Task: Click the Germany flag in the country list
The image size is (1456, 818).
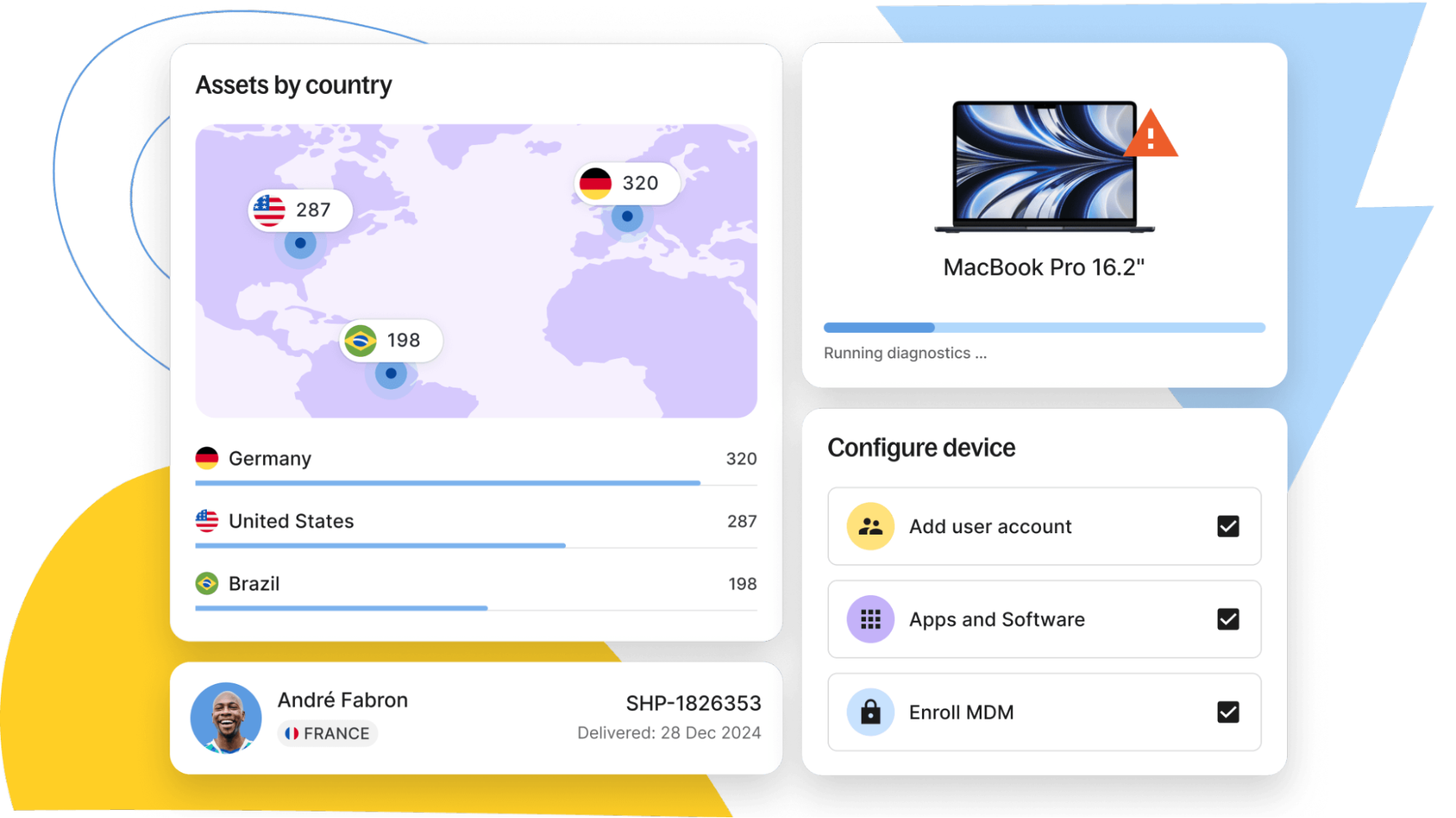Action: pyautogui.click(x=207, y=458)
